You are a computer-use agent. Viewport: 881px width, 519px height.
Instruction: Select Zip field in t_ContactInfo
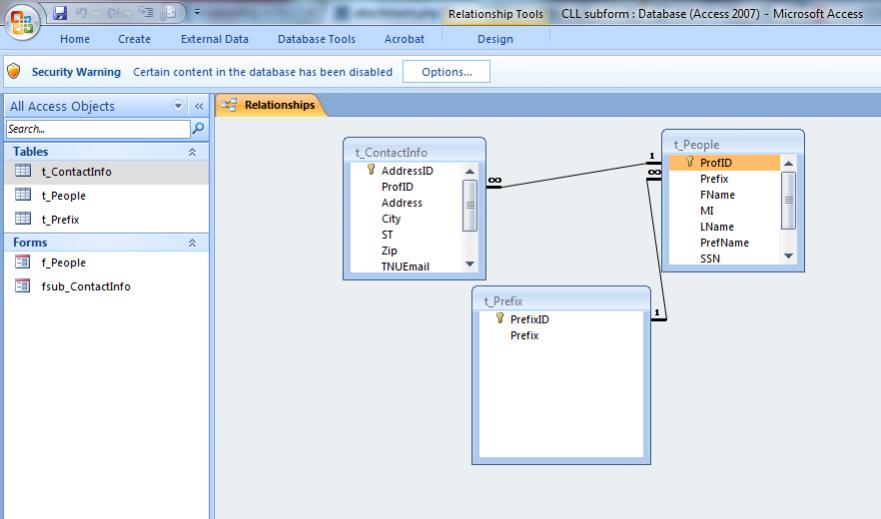coord(389,251)
